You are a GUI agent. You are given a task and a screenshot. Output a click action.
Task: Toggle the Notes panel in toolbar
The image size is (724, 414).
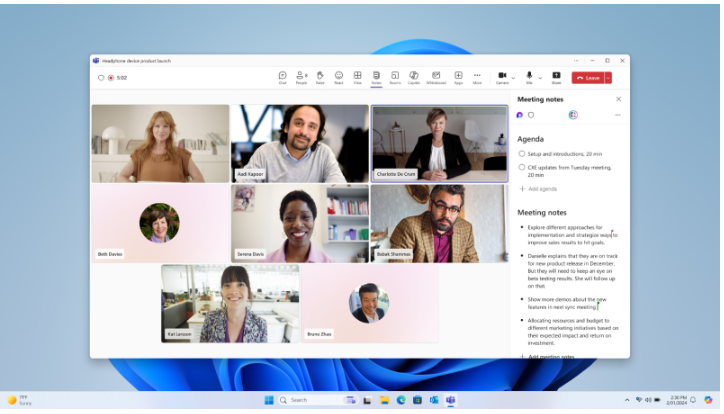(x=376, y=78)
